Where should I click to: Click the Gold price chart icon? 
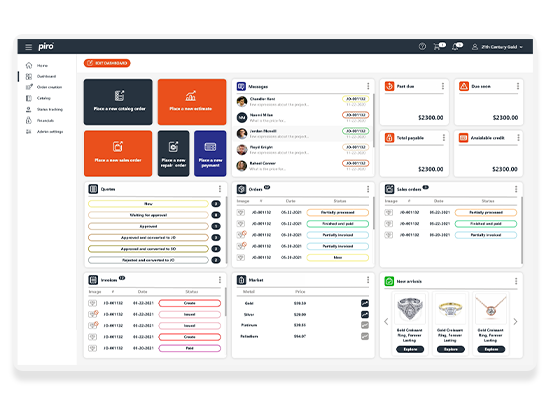click(x=365, y=303)
